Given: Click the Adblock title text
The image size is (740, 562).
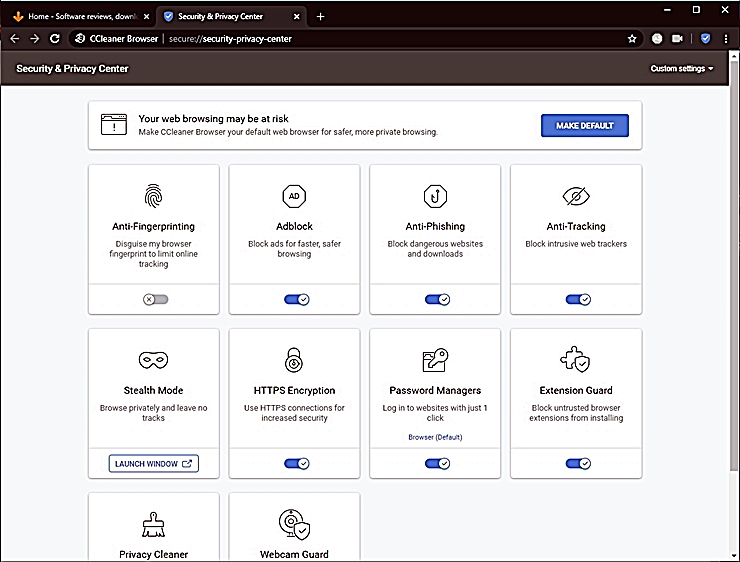Looking at the screenshot, I should pos(294,226).
